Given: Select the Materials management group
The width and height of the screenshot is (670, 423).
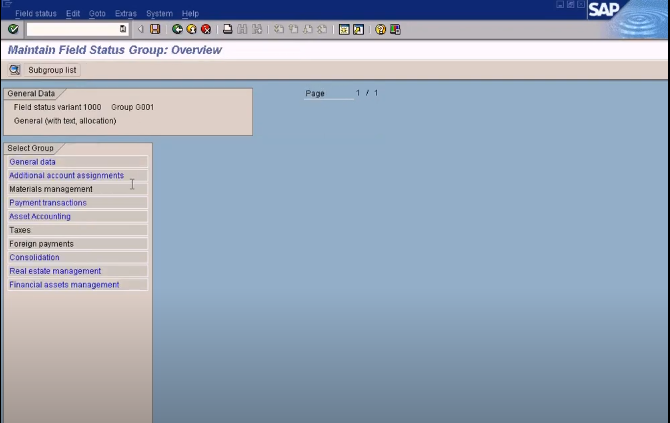Looking at the screenshot, I should pos(77,189).
